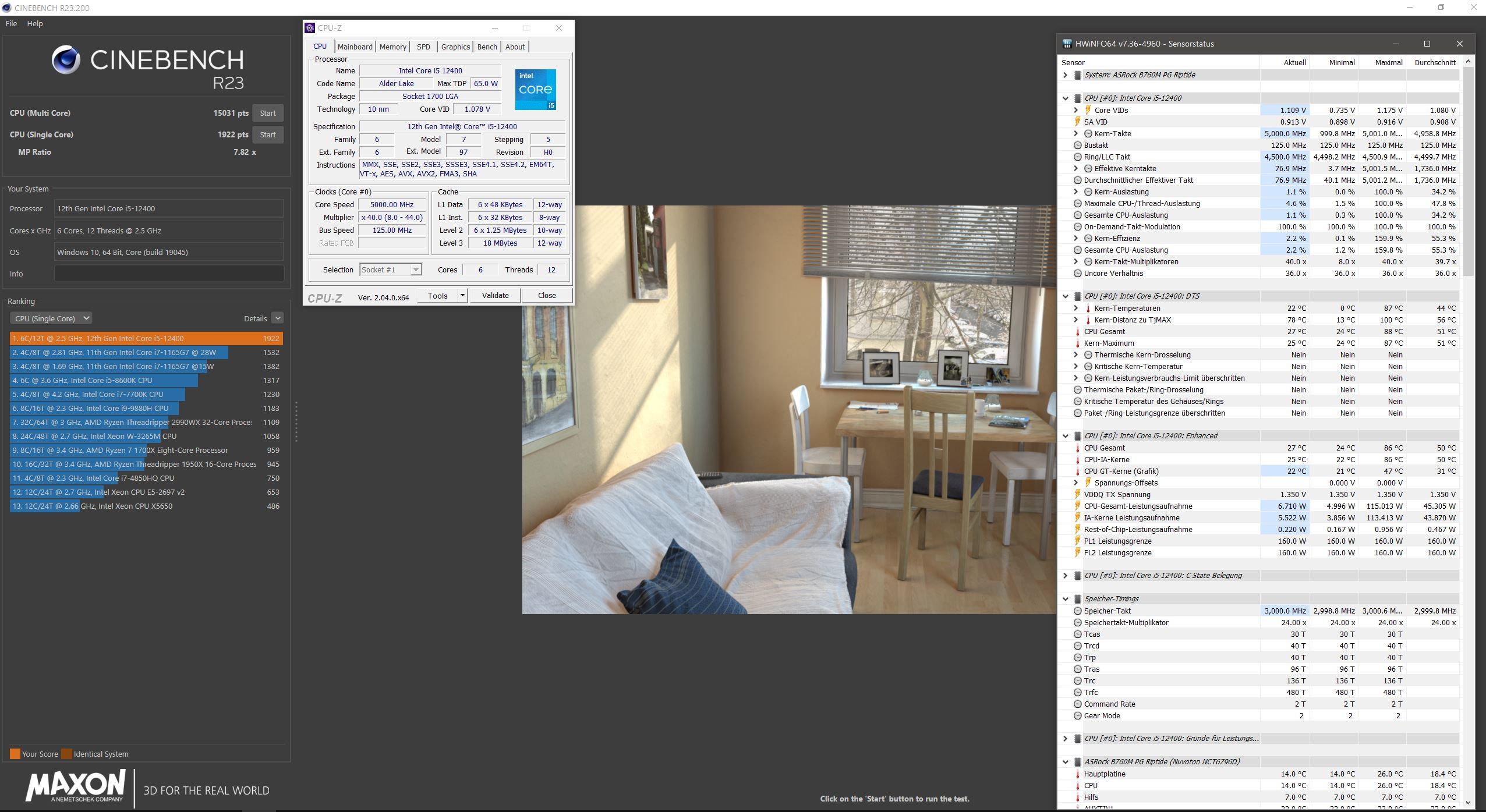Click the CPU Gesamt thermometer icon under DTS
Image resolution: width=1486 pixels, height=812 pixels.
pos(1077,331)
